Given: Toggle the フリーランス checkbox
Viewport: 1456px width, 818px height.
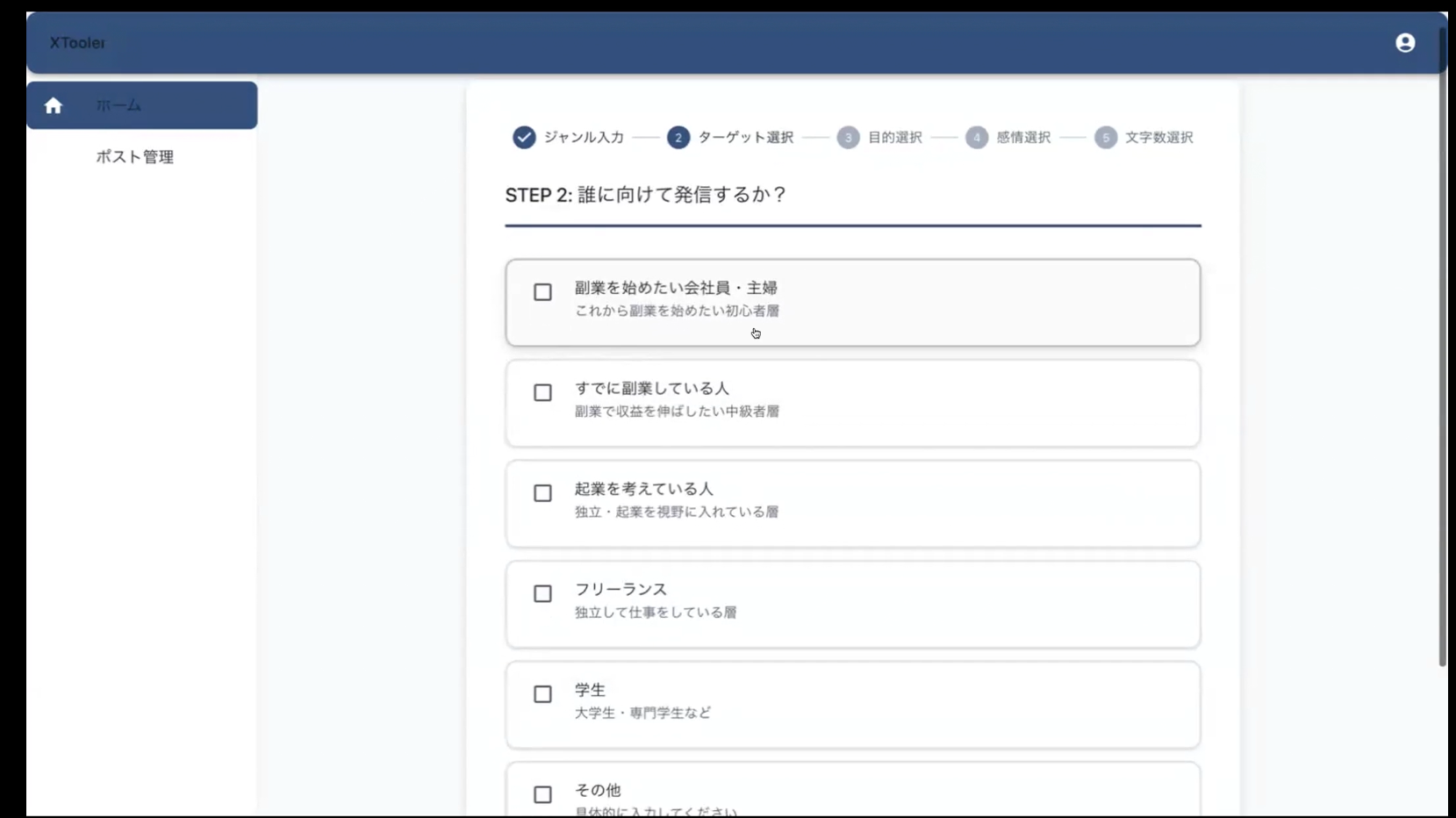Looking at the screenshot, I should (x=542, y=594).
